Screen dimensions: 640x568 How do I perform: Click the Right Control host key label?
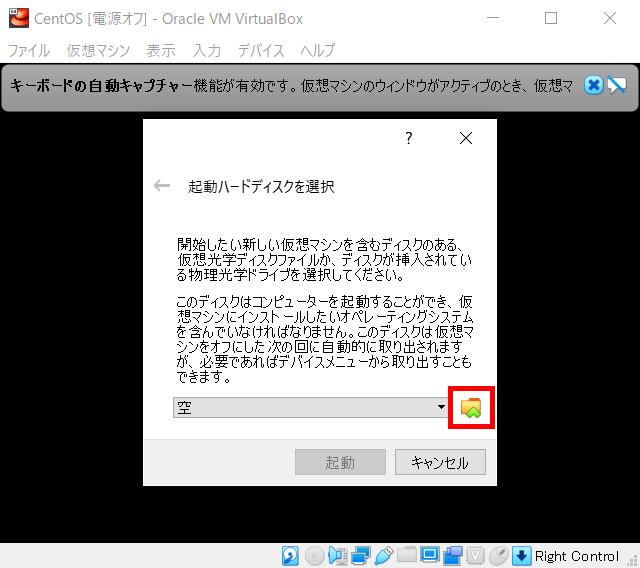click(x=577, y=556)
